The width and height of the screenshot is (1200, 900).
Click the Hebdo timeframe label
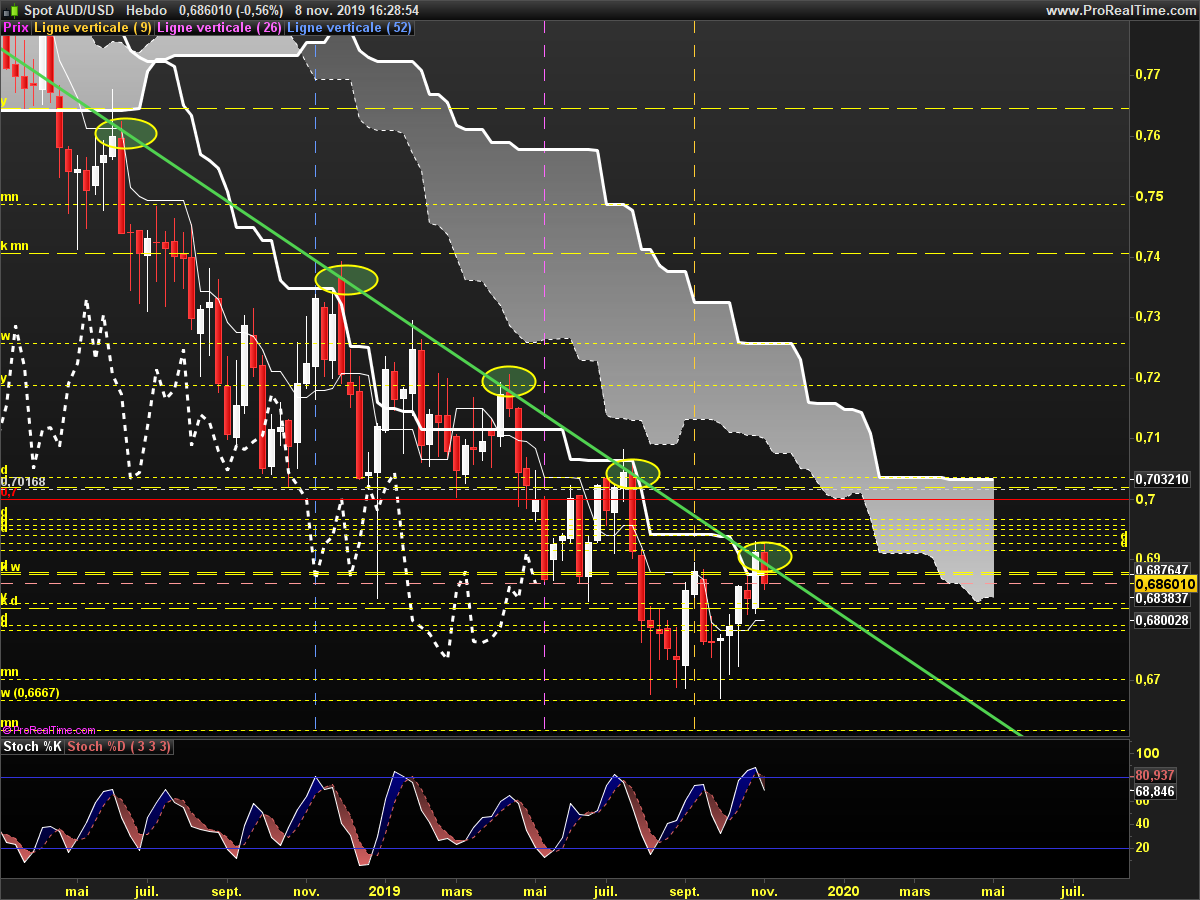click(147, 10)
